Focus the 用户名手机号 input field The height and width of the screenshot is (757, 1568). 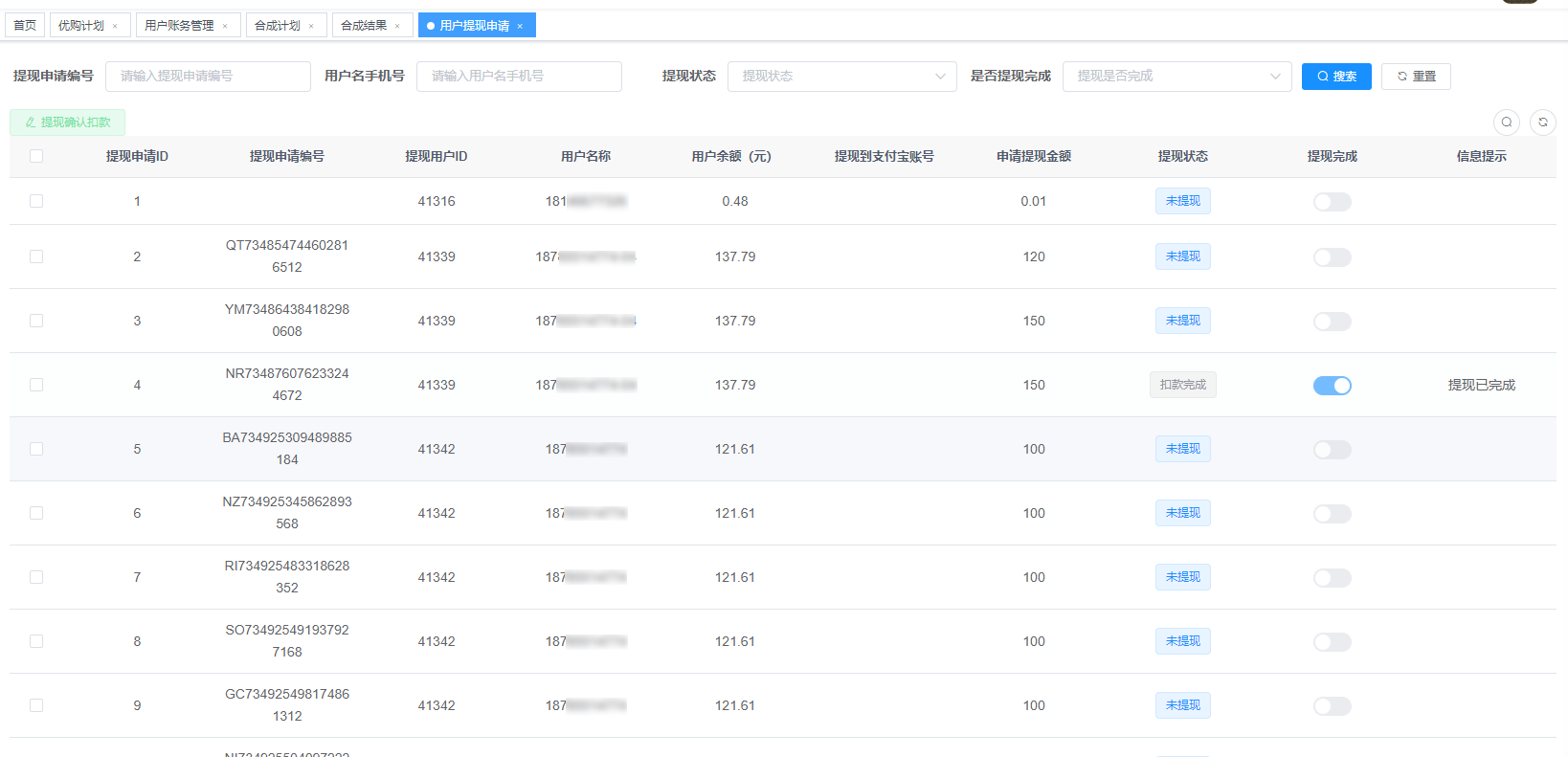coord(519,77)
